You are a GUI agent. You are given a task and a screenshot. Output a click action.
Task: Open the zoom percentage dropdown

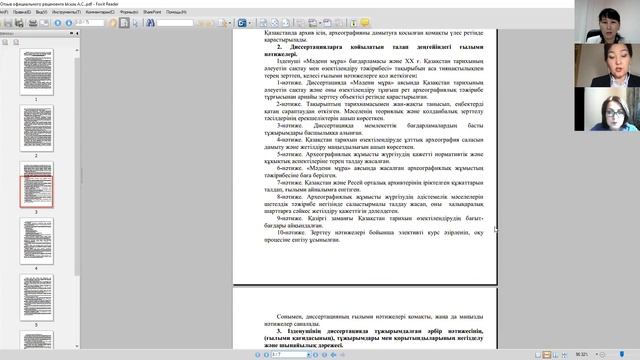pos(596,355)
